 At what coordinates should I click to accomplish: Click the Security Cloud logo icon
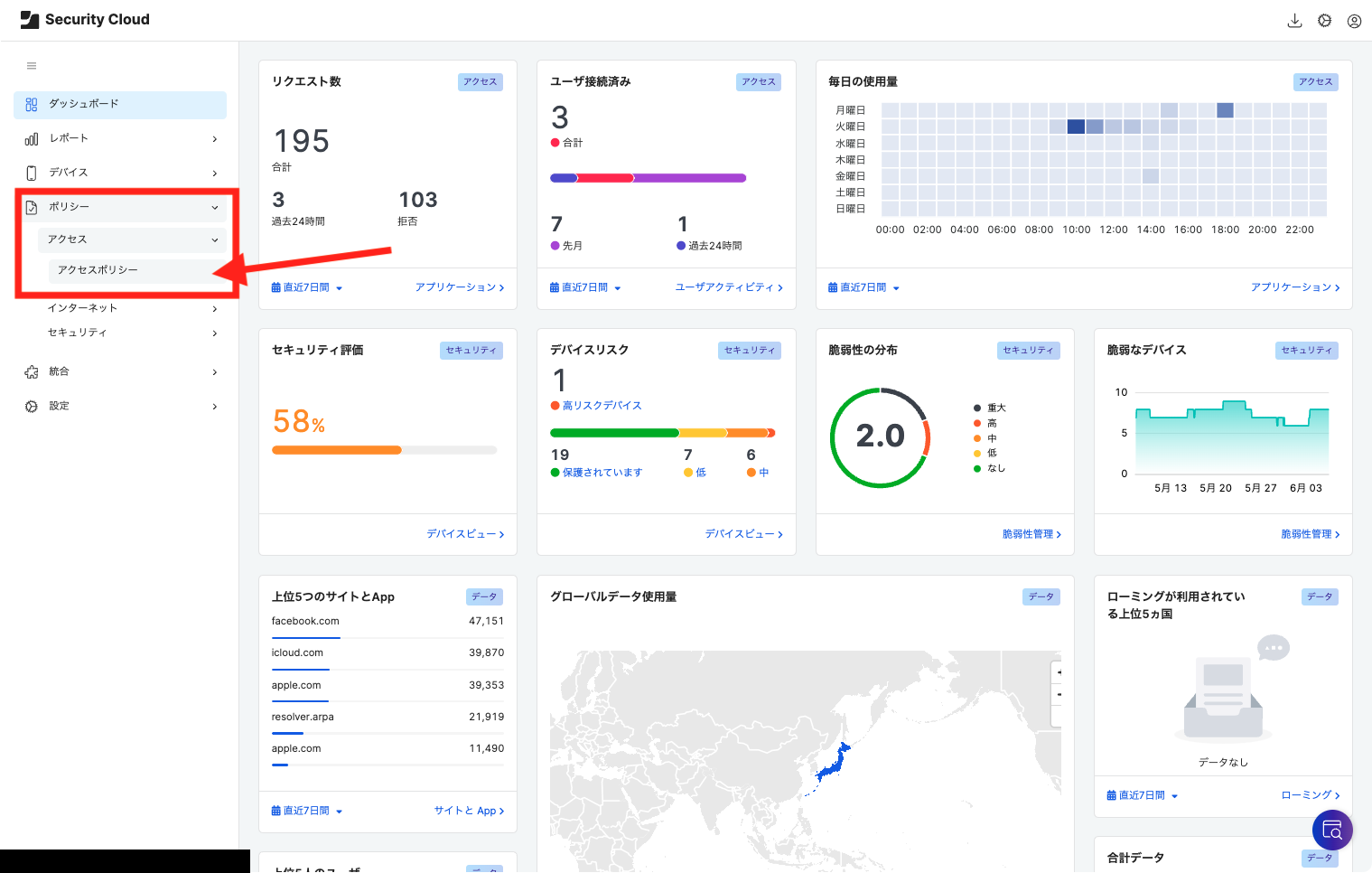tap(30, 20)
